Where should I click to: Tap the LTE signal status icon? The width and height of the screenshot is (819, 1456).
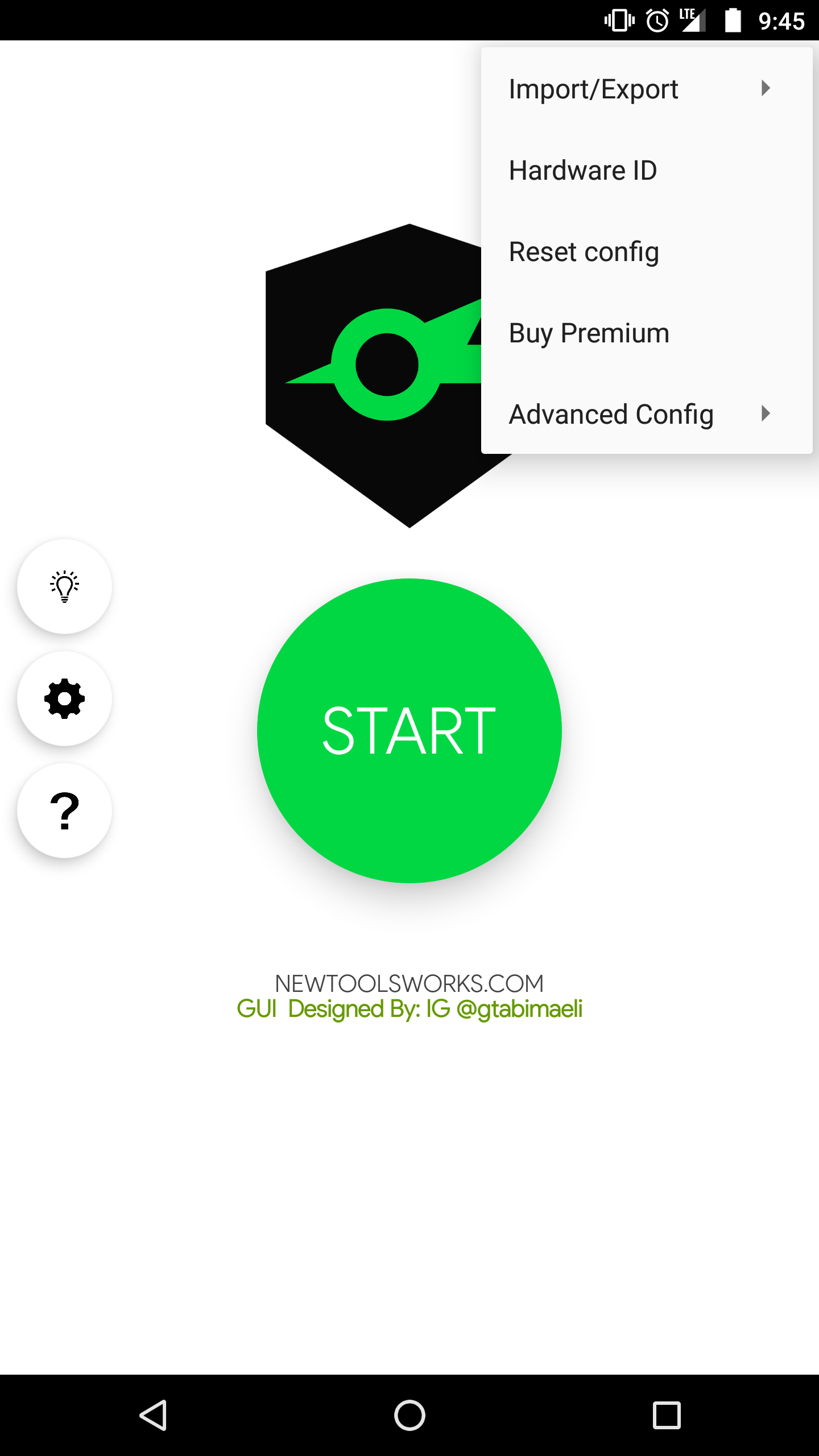click(x=693, y=20)
